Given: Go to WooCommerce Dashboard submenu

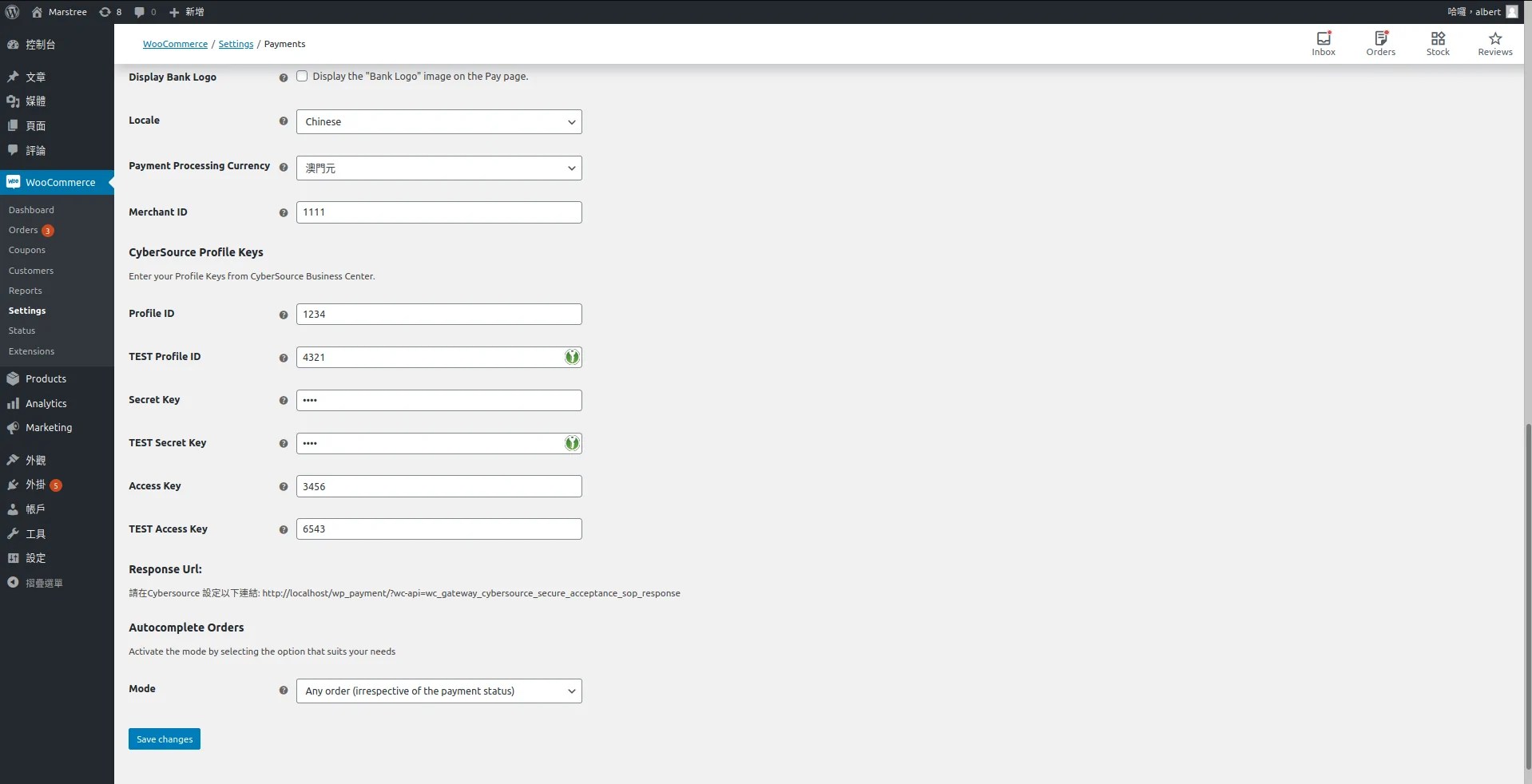Looking at the screenshot, I should point(31,210).
